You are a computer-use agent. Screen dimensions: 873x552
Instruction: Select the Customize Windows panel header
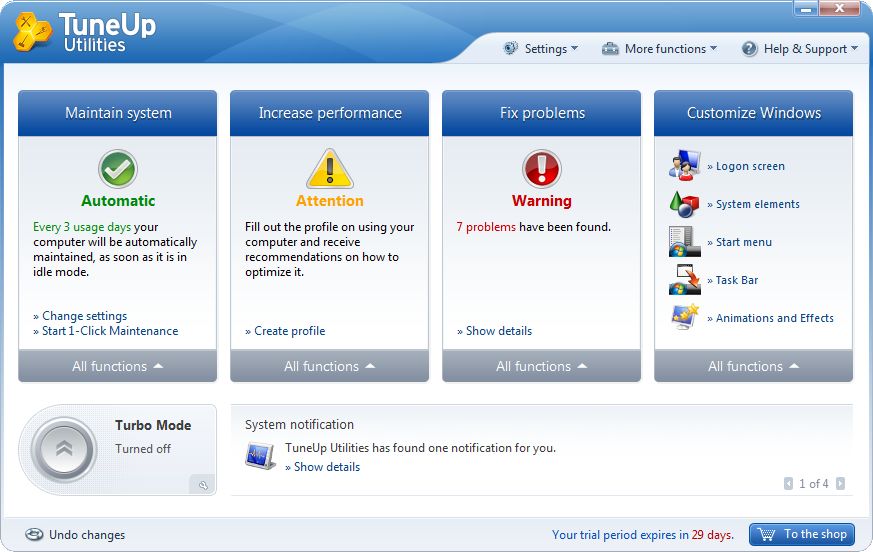(x=753, y=113)
